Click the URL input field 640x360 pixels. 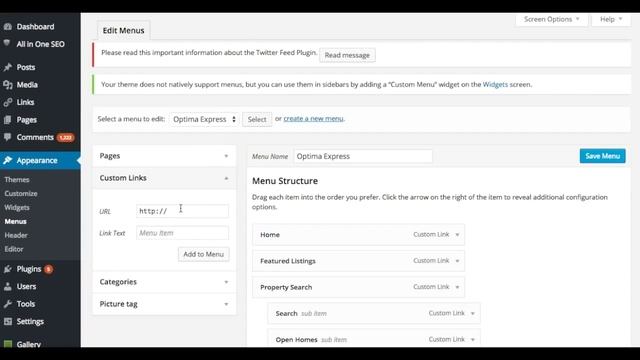182,211
